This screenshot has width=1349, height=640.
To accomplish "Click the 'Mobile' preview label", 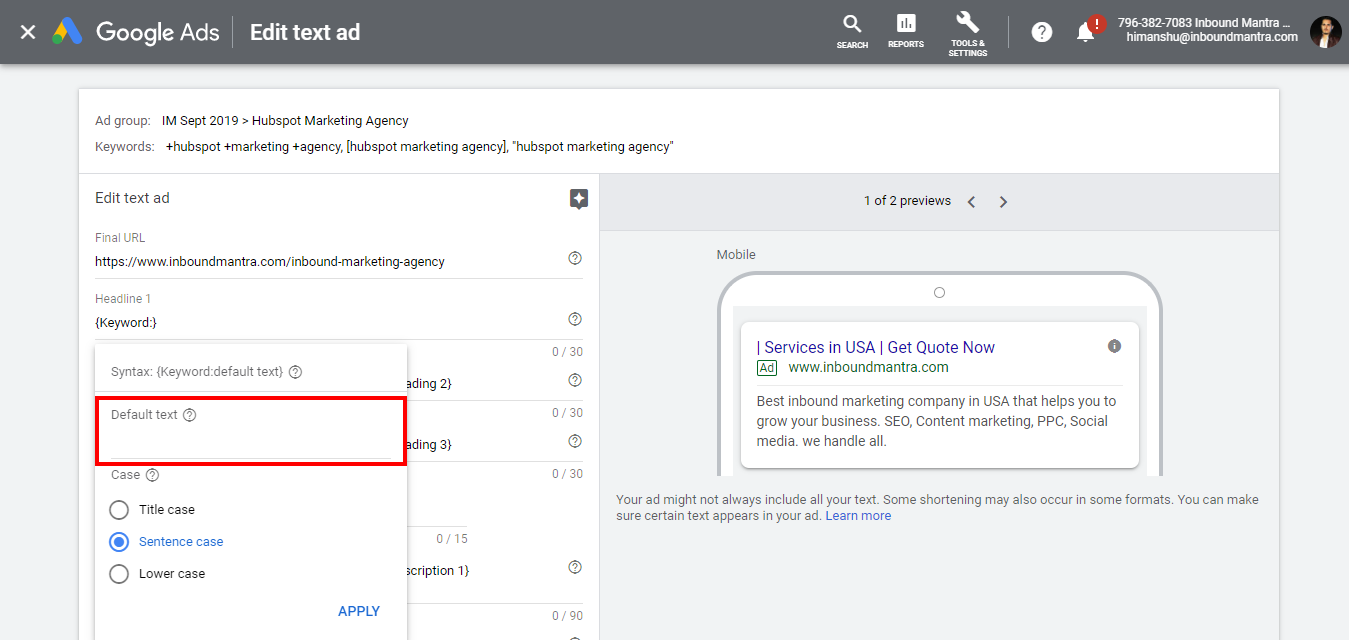I will [736, 255].
